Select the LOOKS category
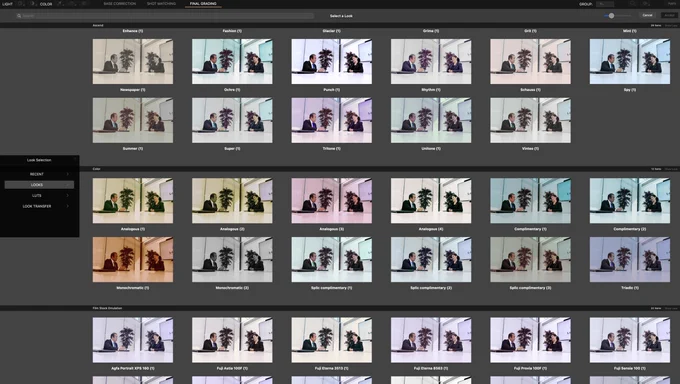 click(39, 185)
